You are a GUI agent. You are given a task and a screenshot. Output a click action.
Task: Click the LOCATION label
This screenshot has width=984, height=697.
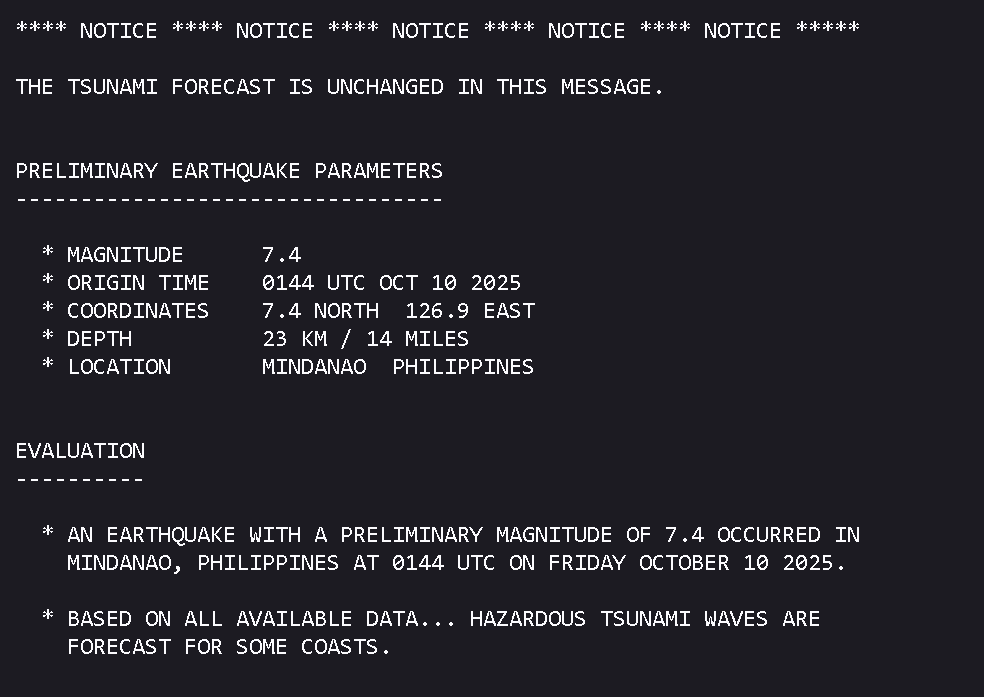pos(119,367)
